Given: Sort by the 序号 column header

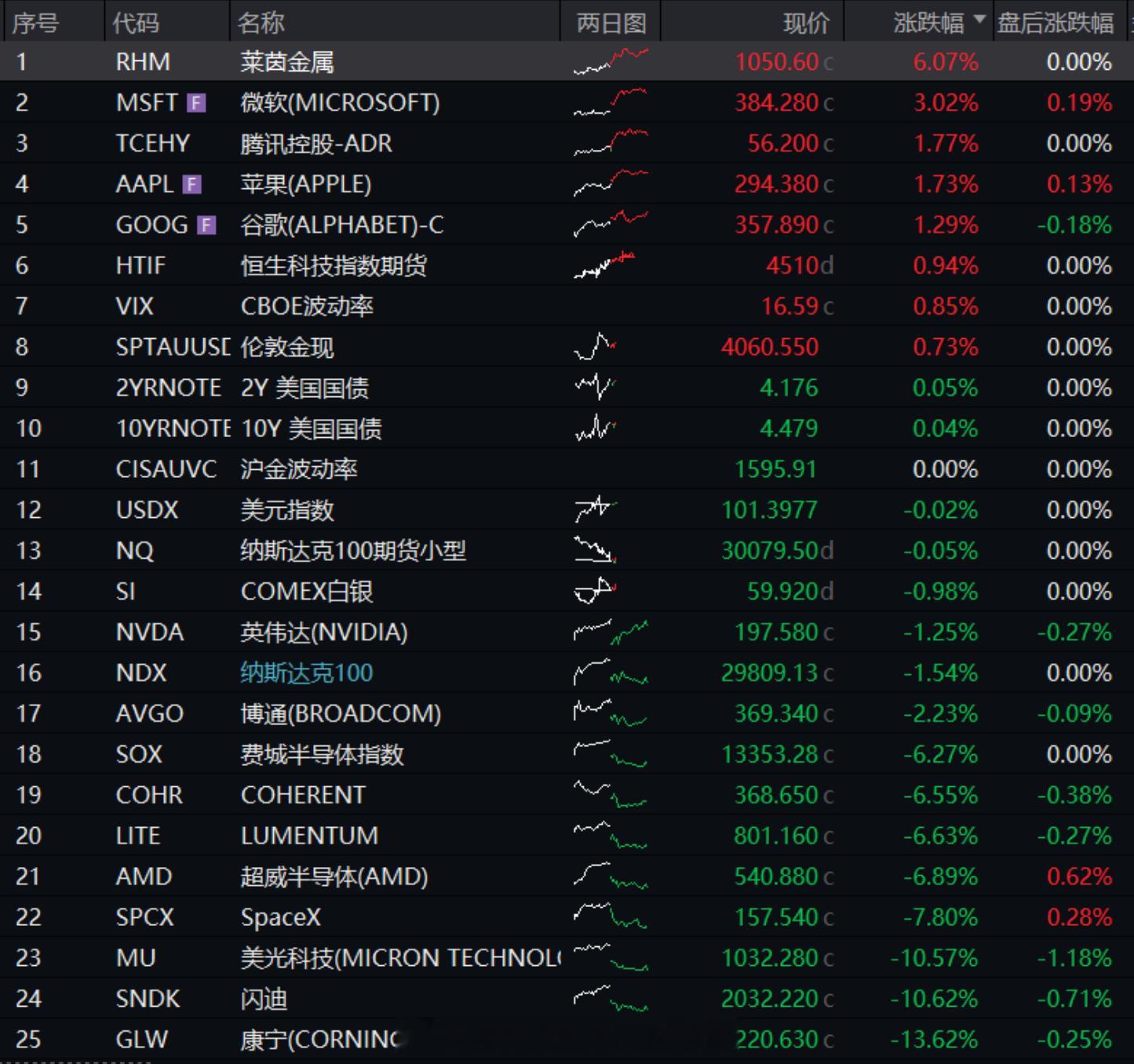Looking at the screenshot, I should click(35, 23).
